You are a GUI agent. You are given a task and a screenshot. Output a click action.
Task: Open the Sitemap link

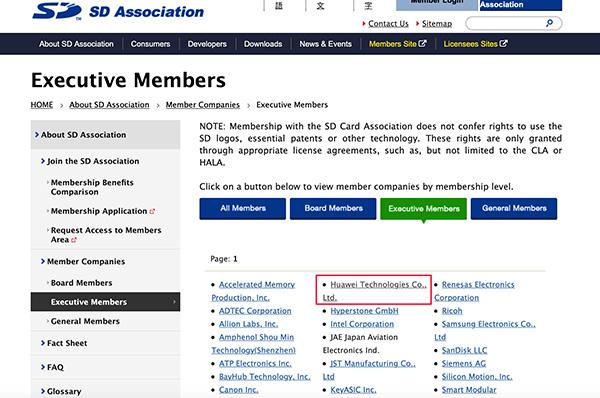[x=437, y=24]
